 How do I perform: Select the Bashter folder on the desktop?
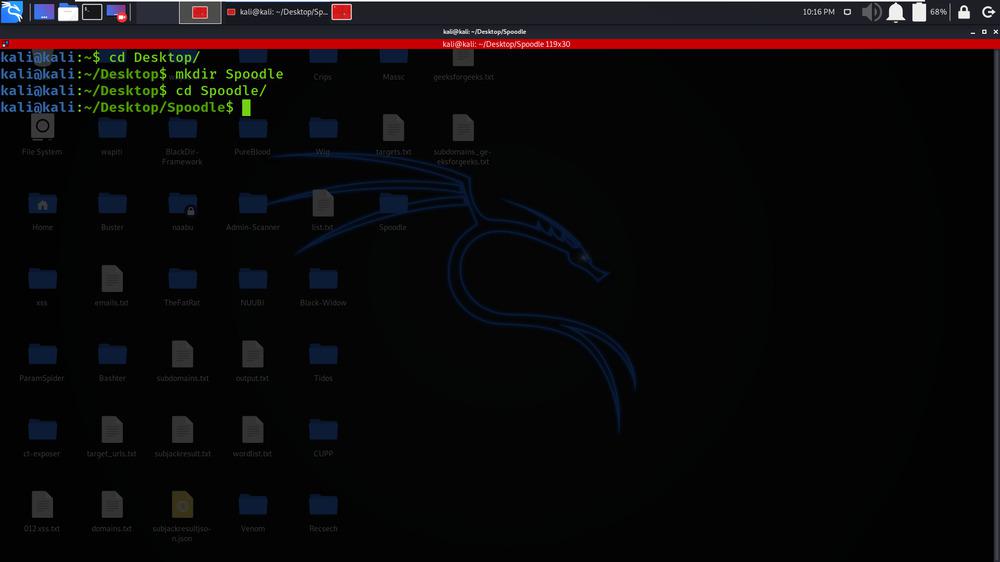[112, 362]
